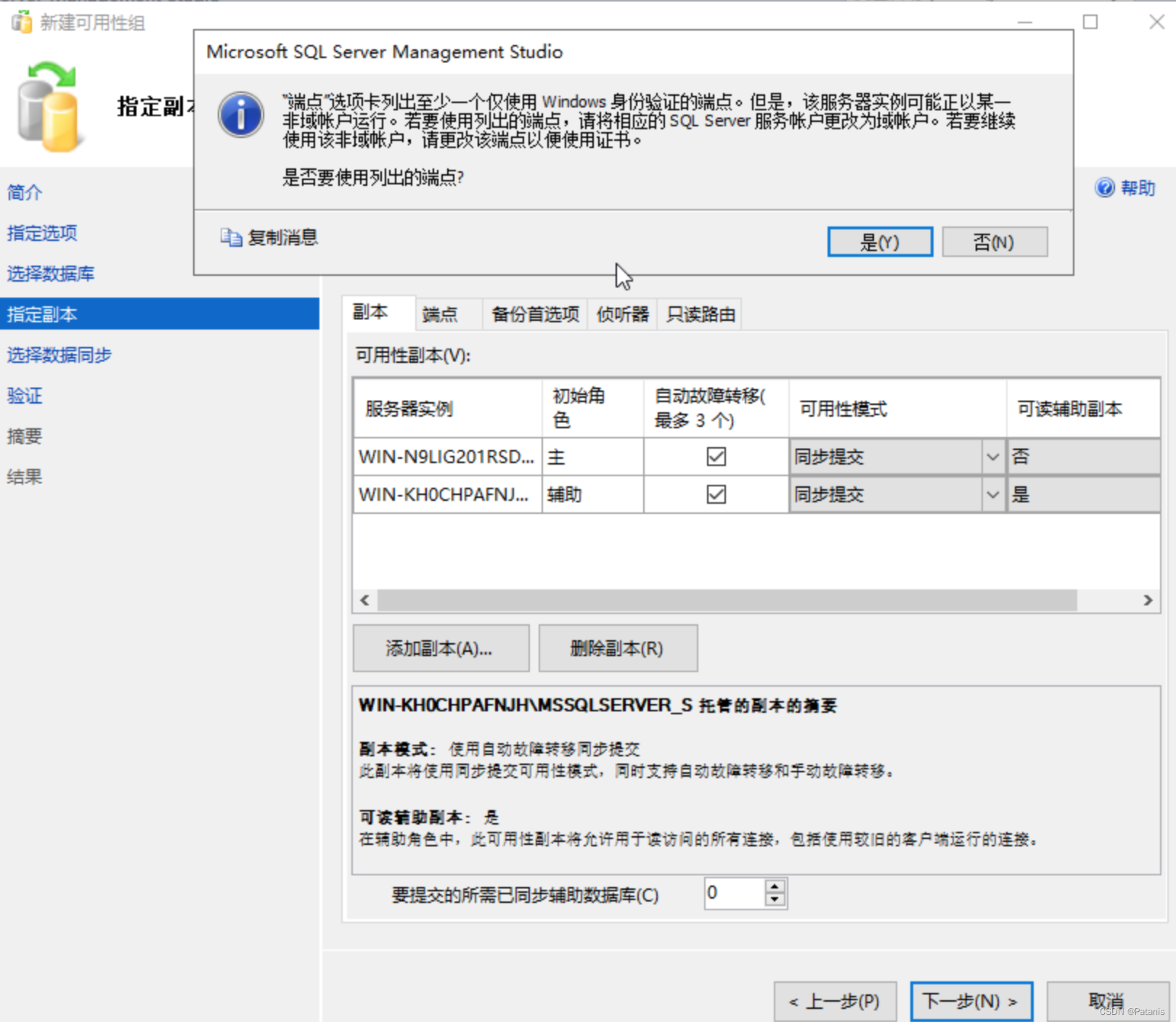Viewport: 1176px width, 1022px height.
Task: Click the 复制消息 link text
Action: click(x=283, y=237)
